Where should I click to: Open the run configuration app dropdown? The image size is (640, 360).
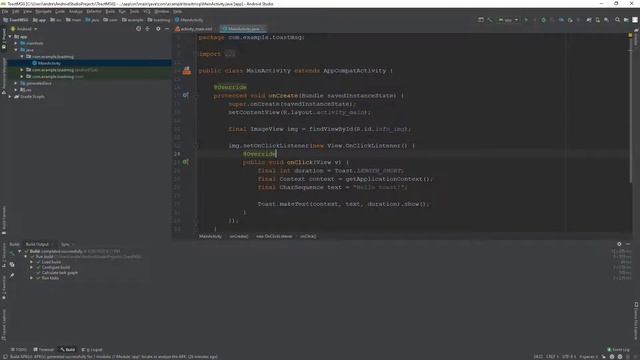(508, 20)
